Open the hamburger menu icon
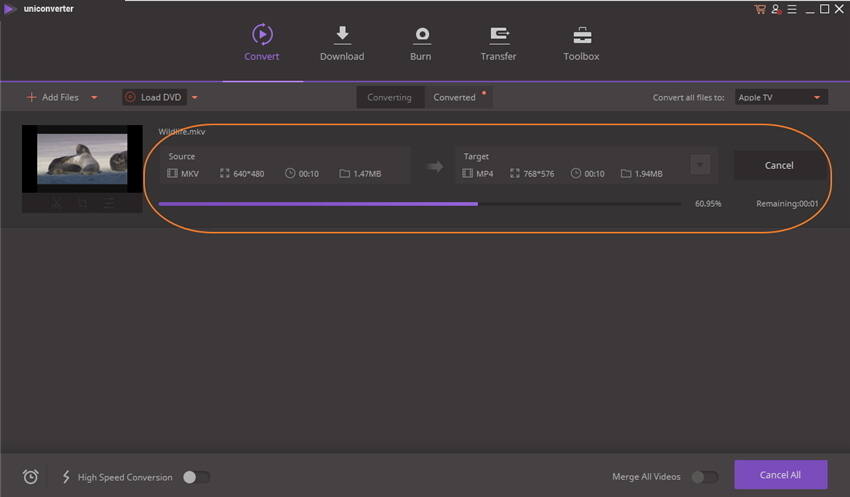This screenshot has width=850, height=497. click(x=792, y=9)
